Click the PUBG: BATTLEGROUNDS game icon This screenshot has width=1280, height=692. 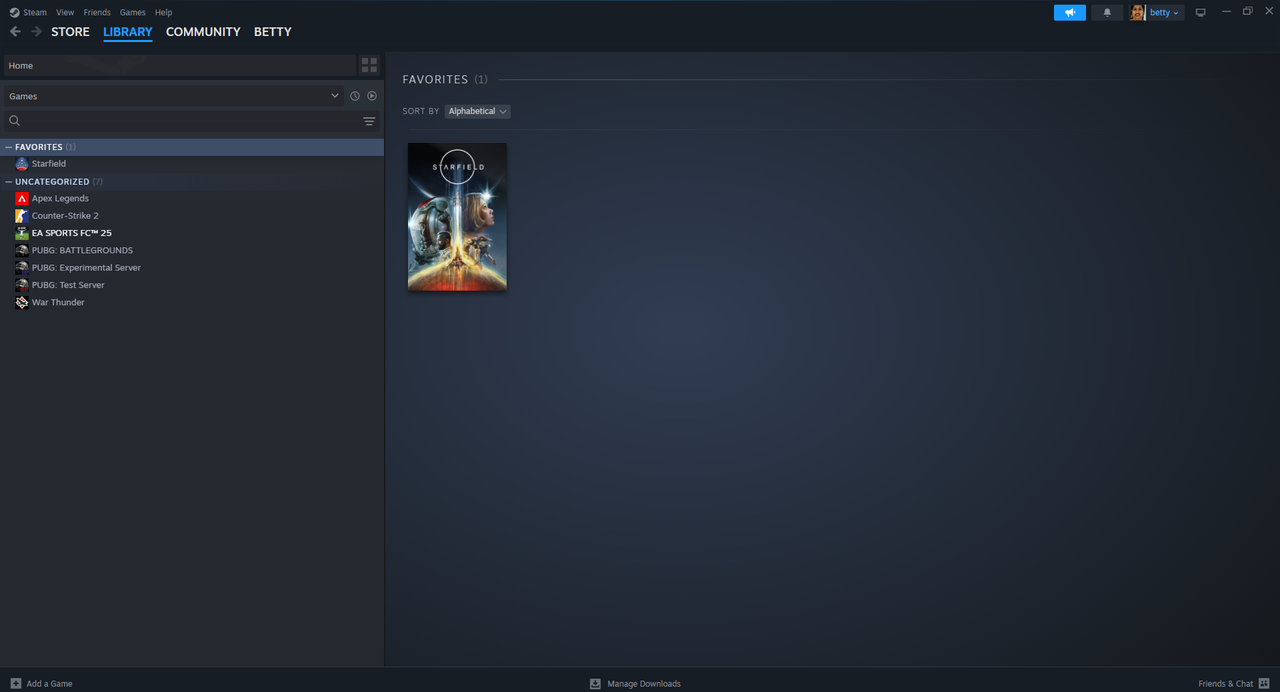(x=22, y=251)
